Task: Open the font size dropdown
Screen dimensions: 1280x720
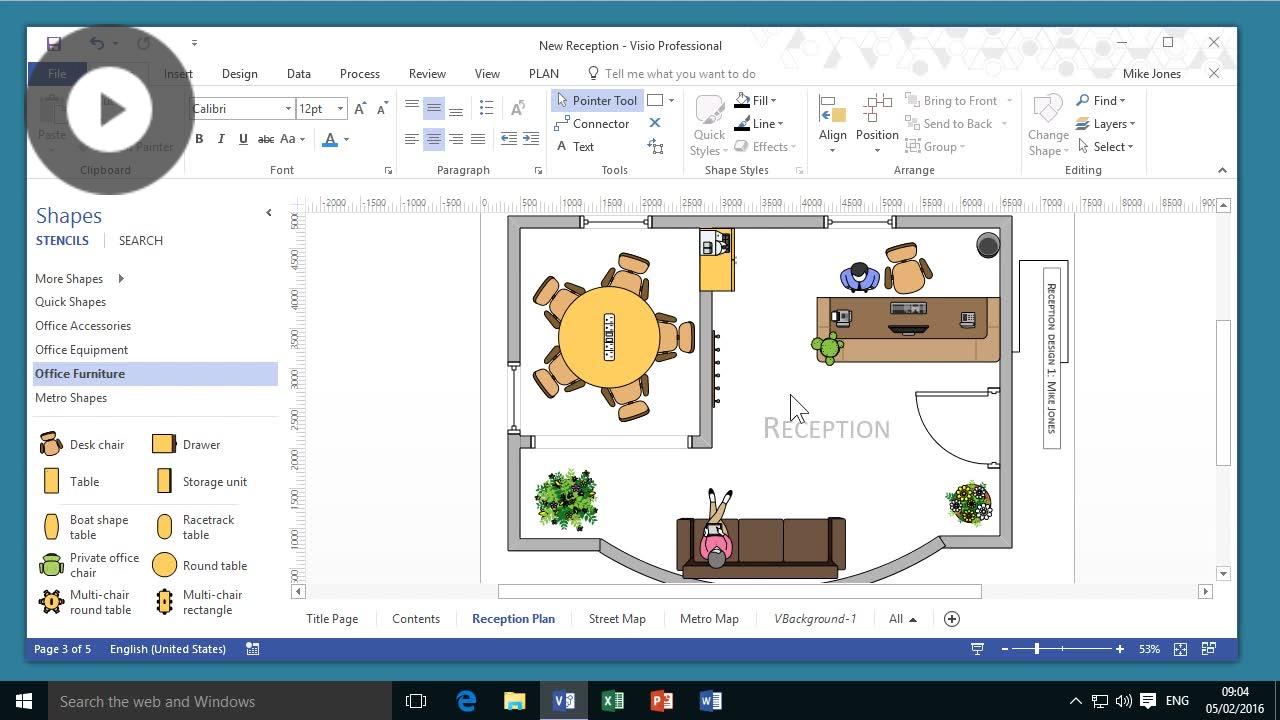Action: (339, 108)
